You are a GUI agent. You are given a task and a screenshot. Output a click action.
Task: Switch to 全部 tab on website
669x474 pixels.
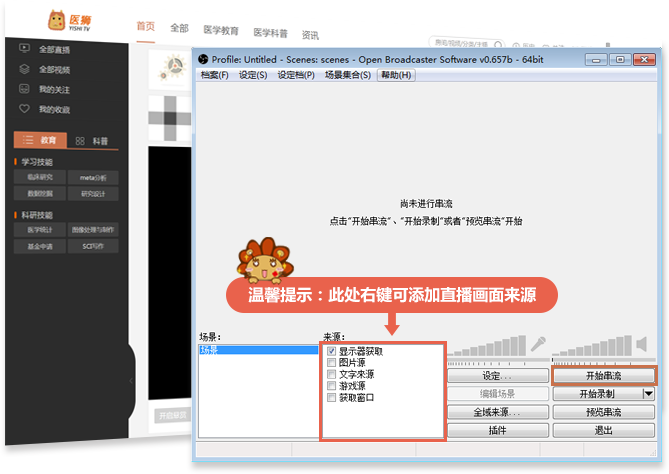click(x=179, y=28)
